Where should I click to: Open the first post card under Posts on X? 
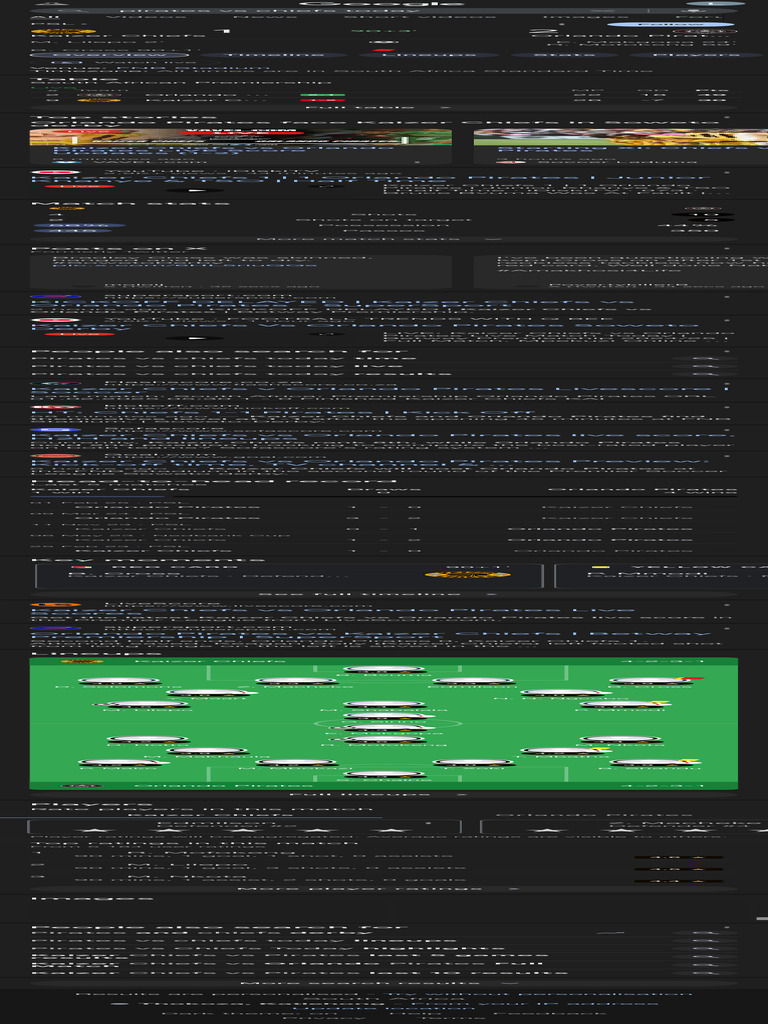[240, 272]
